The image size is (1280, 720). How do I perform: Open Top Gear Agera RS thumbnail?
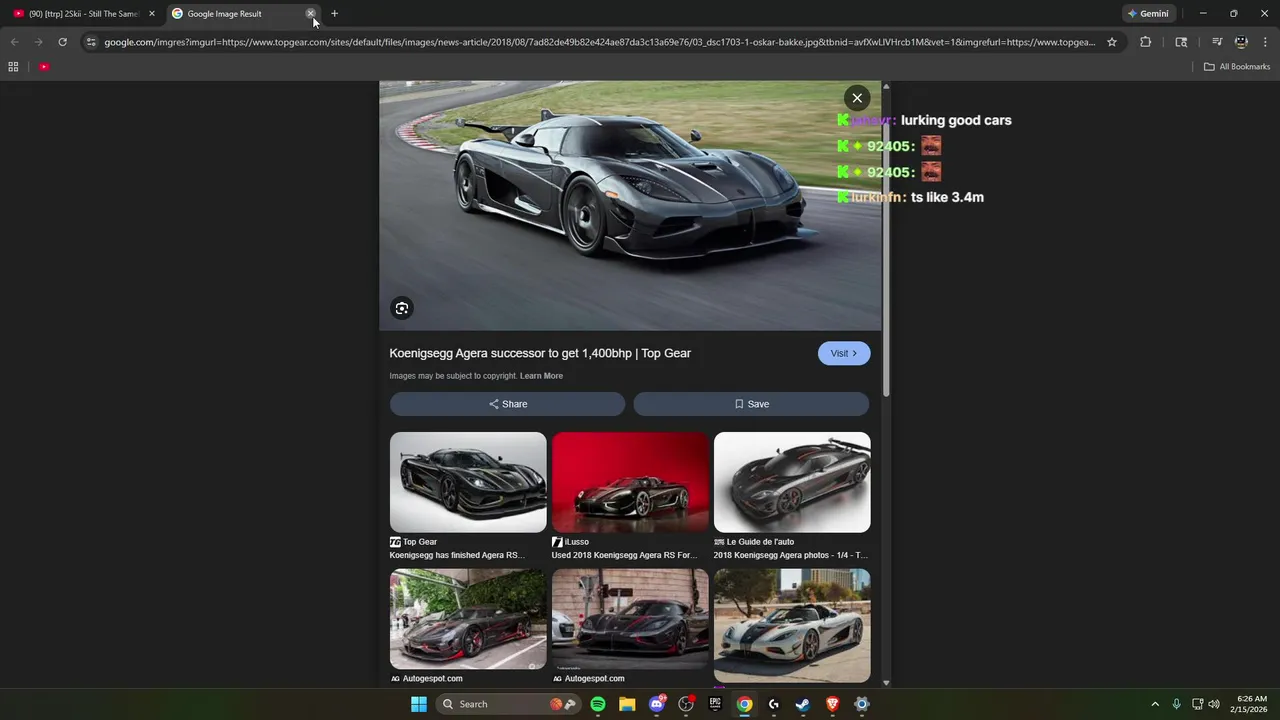point(468,482)
